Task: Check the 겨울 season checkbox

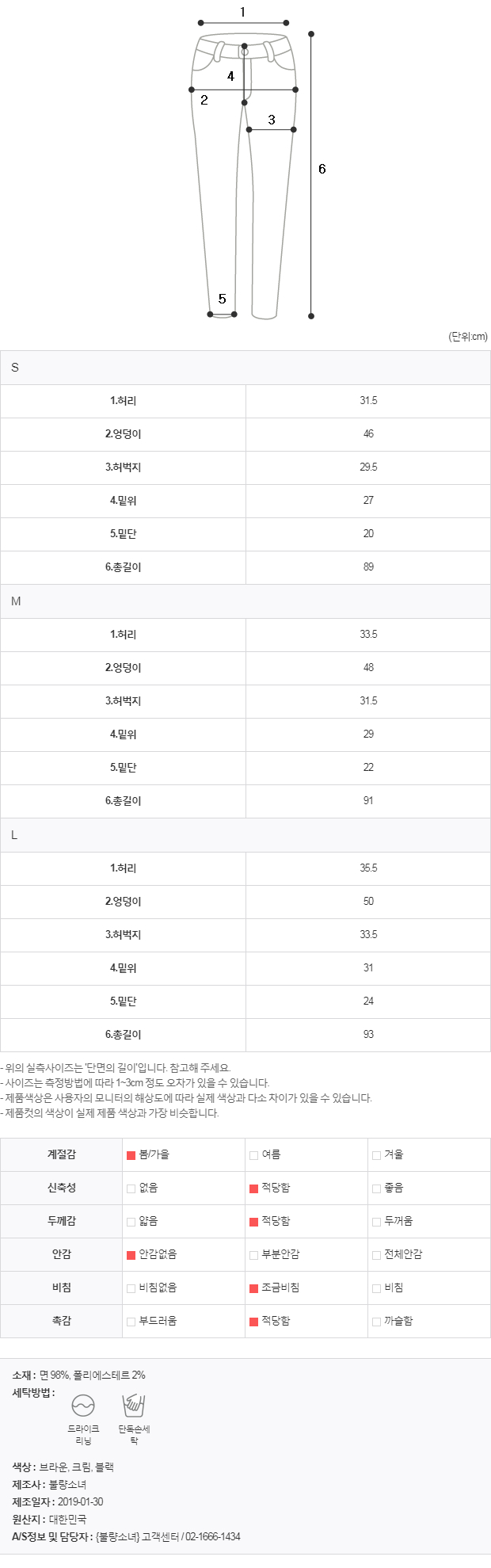Action: tap(377, 1155)
